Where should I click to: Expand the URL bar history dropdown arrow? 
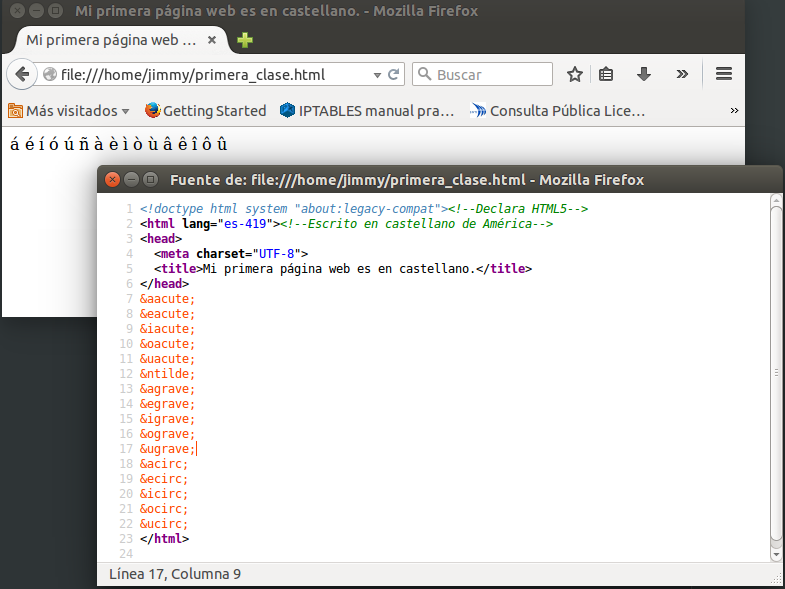[377, 75]
